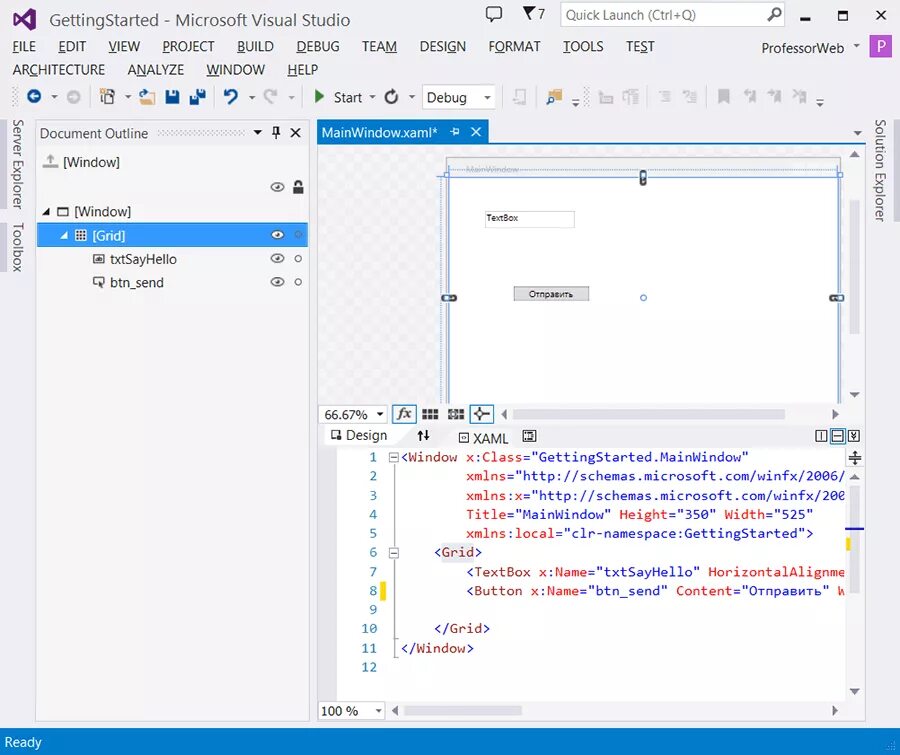Collapse the Window element in XAML code
900x755 pixels.
pos(394,458)
